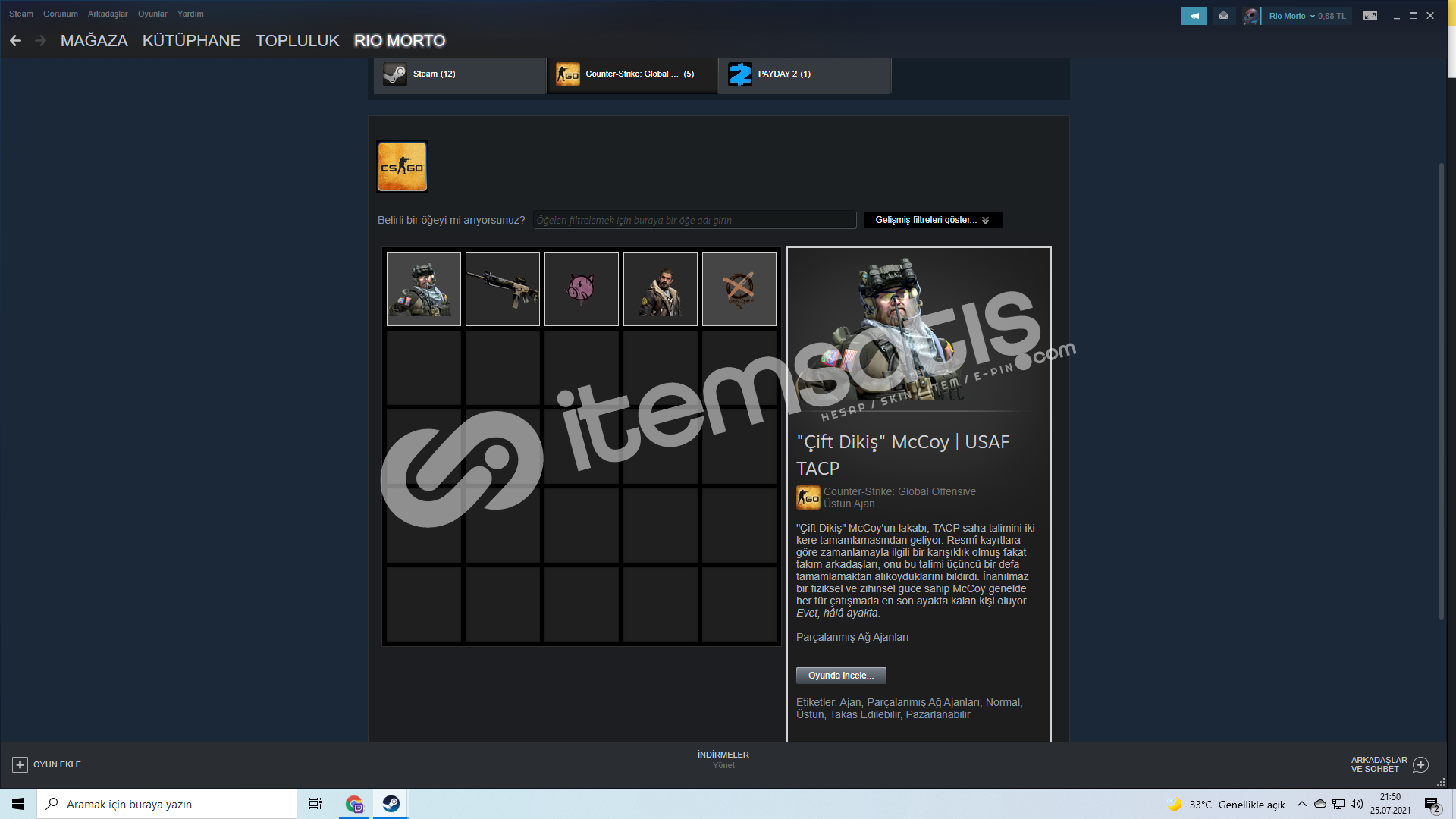1456x819 pixels.
Task: Open the OneDrive cloud tray icon
Action: click(1320, 804)
